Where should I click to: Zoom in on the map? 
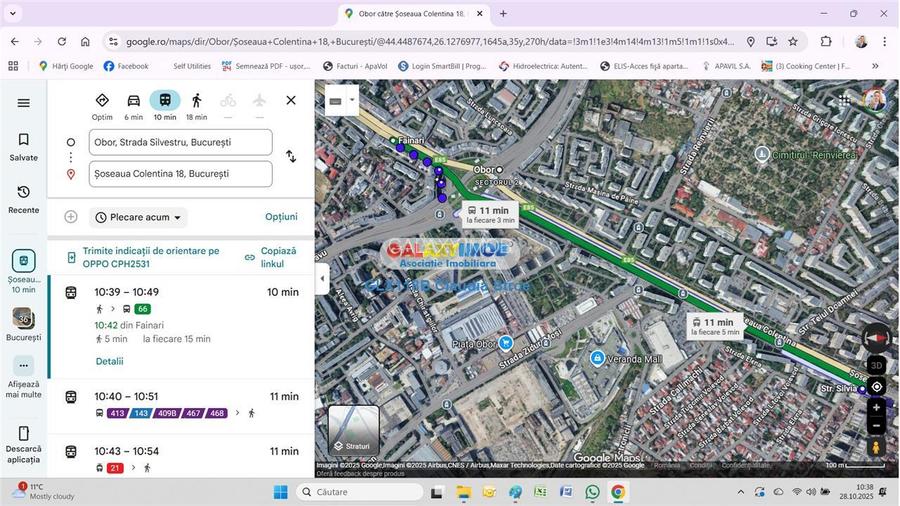coord(876,408)
